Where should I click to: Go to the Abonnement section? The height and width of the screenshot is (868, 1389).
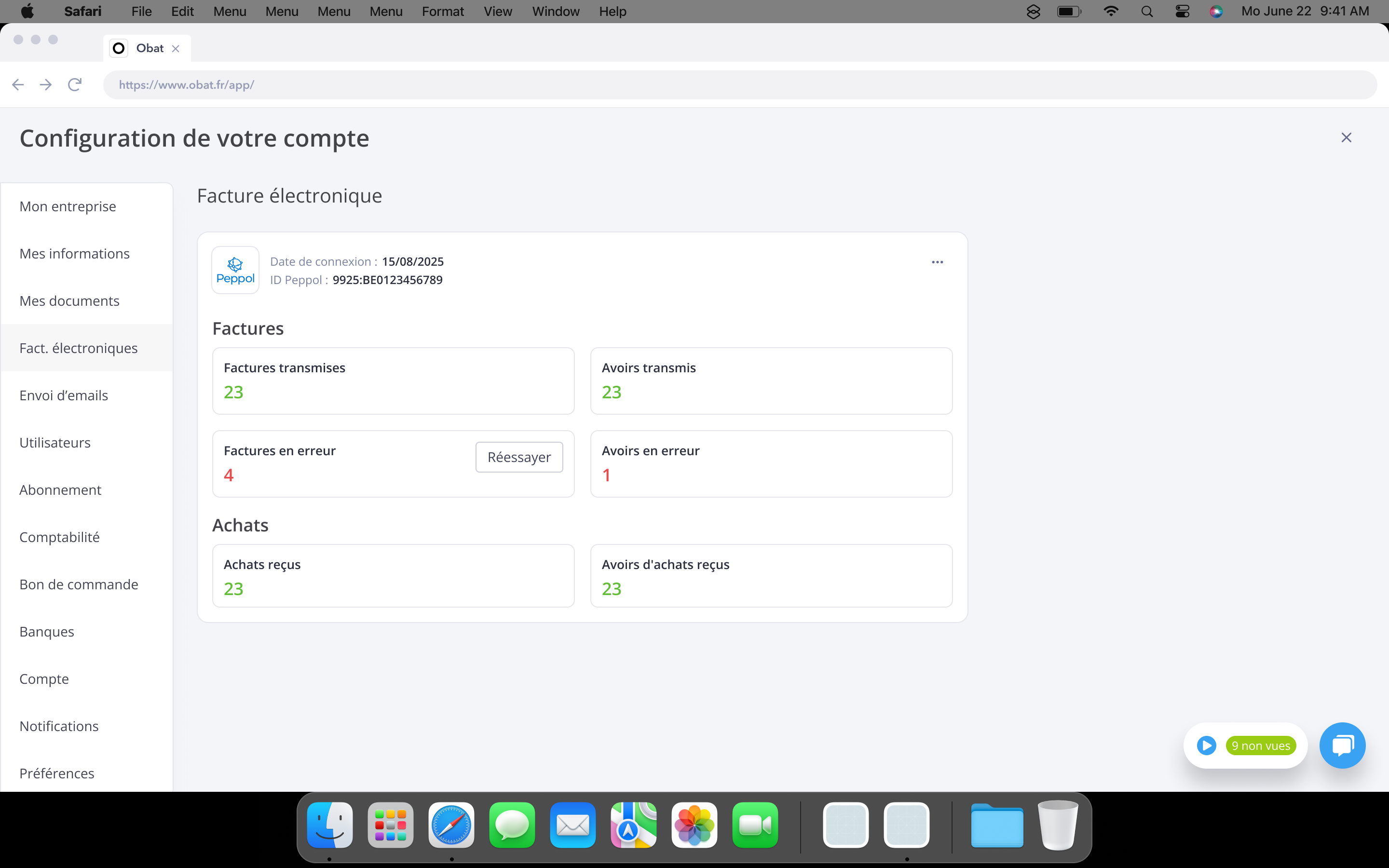pos(60,489)
